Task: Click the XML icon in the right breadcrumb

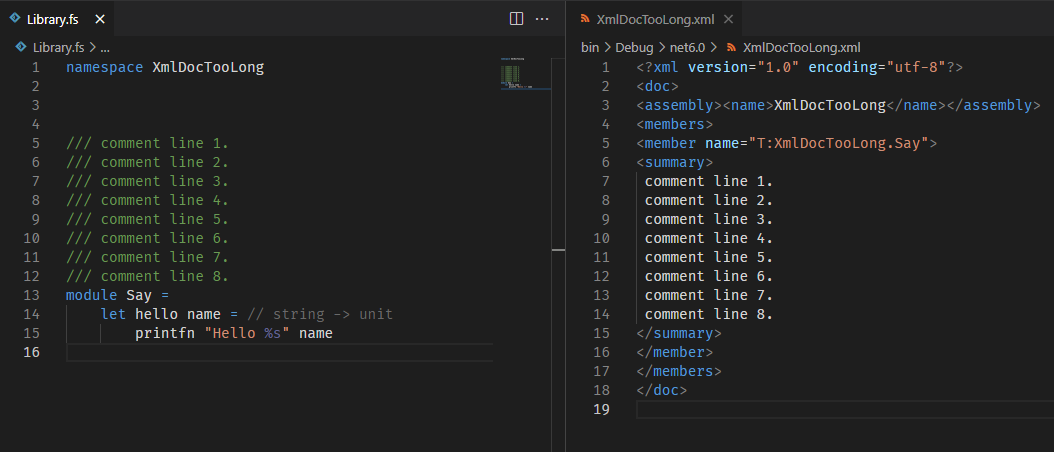Action: 731,48
